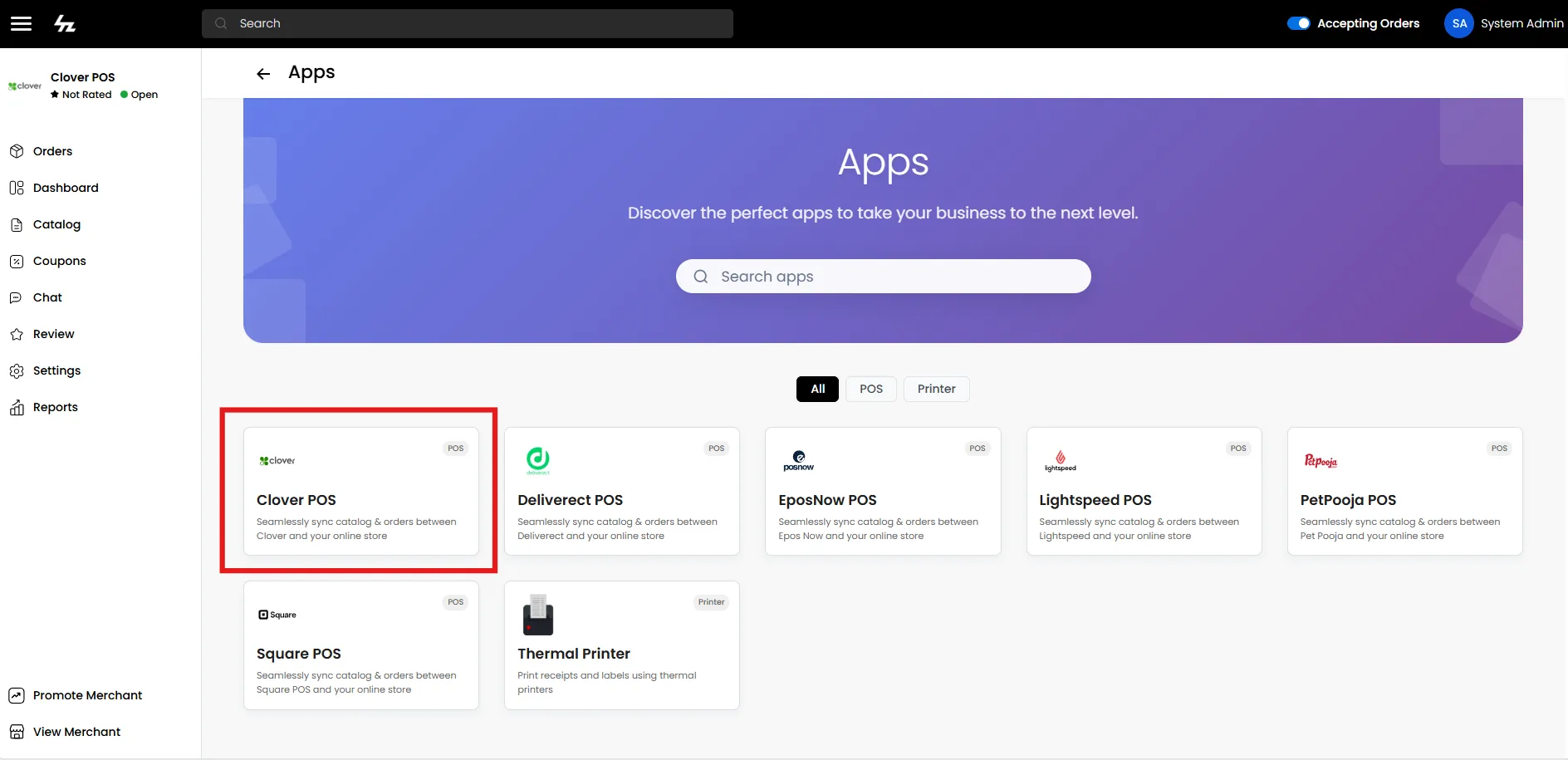This screenshot has height=760, width=1568.
Task: Click the Not Rated status text
Action: click(x=86, y=95)
